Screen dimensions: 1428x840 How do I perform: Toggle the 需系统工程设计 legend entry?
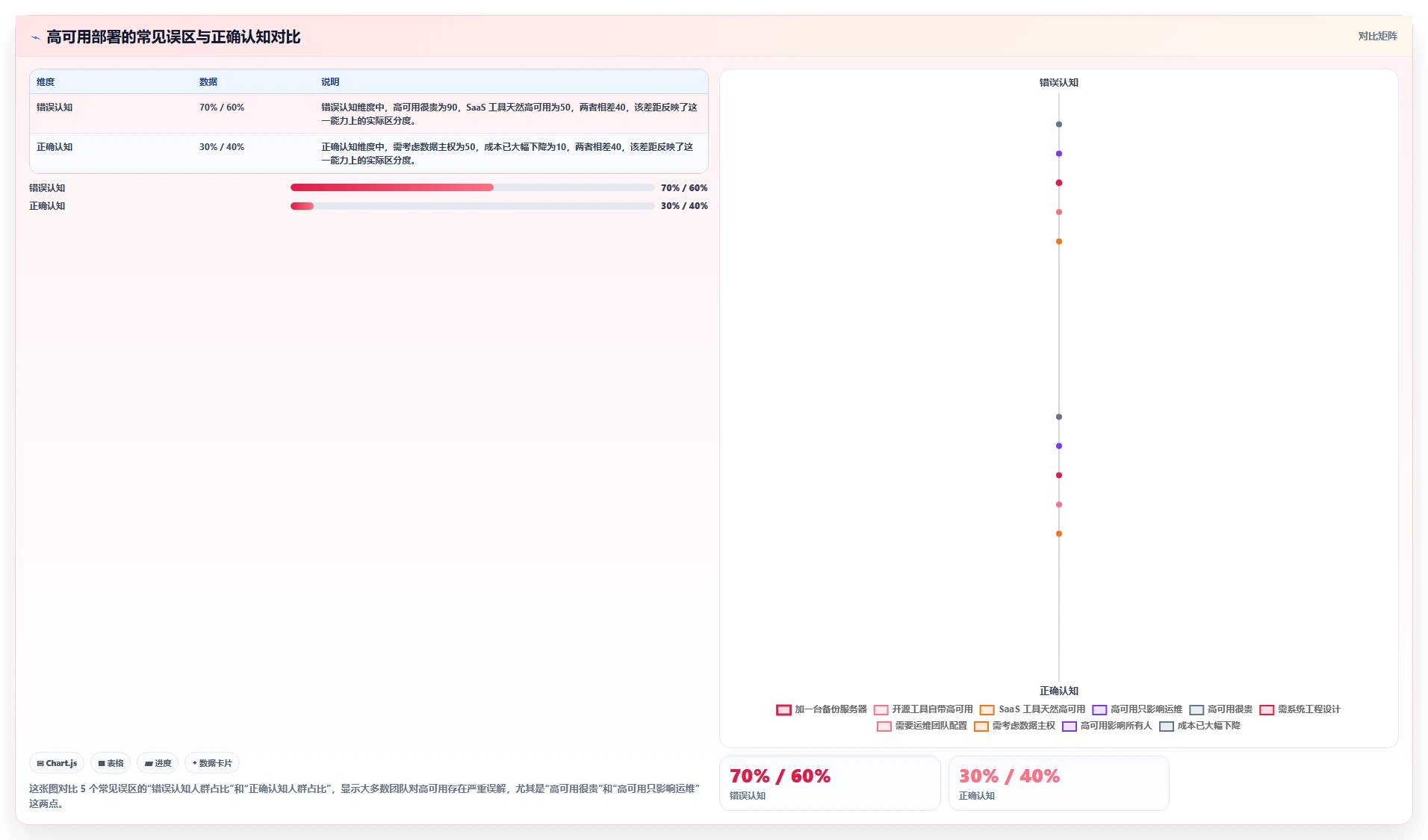pos(1300,709)
